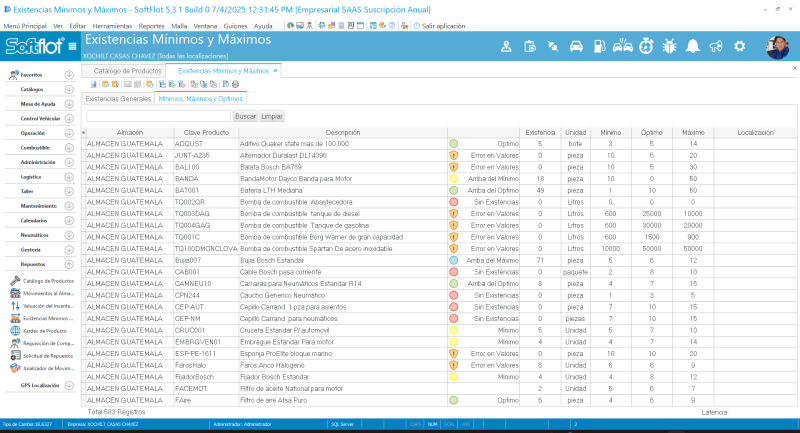Click the search text input field
Viewport: 800px width, 433px height.
158,117
